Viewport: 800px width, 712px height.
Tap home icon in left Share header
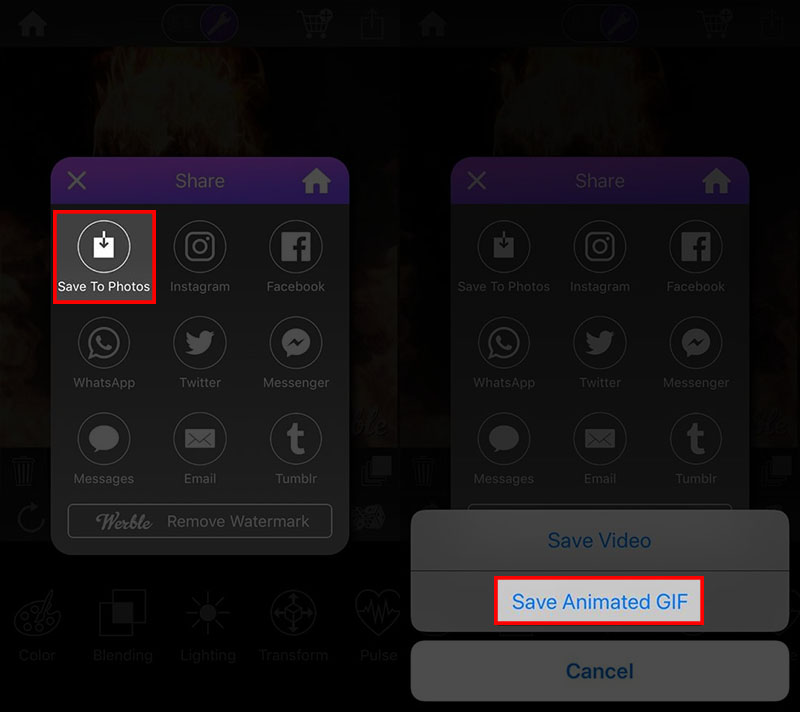tap(316, 181)
